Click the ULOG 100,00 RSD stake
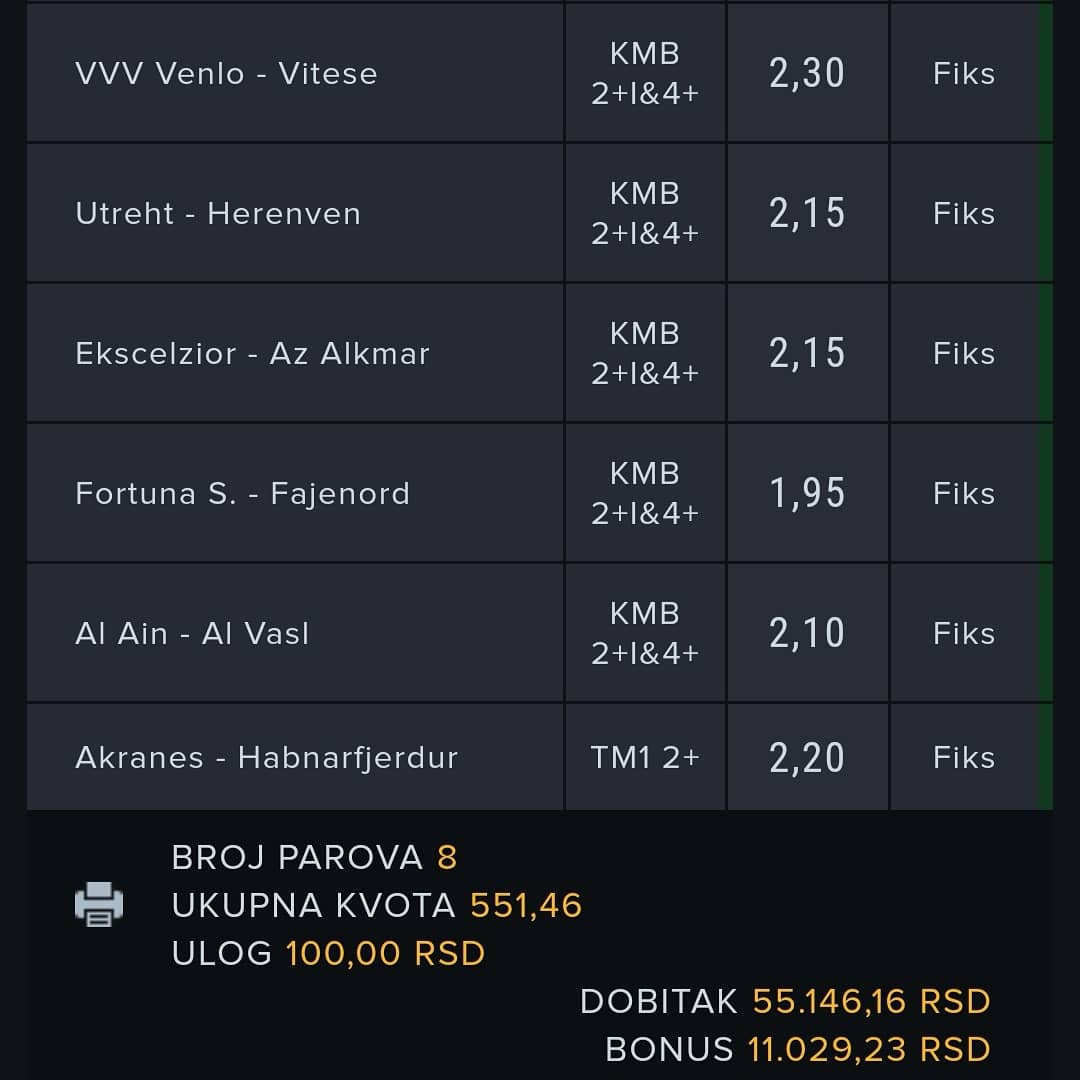This screenshot has height=1080, width=1080. [386, 953]
